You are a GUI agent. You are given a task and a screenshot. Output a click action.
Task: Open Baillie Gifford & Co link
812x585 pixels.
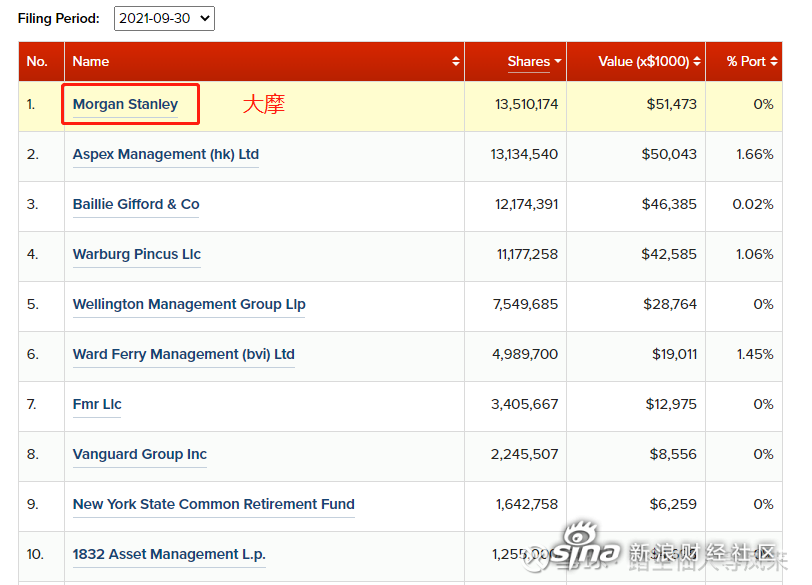(136, 204)
